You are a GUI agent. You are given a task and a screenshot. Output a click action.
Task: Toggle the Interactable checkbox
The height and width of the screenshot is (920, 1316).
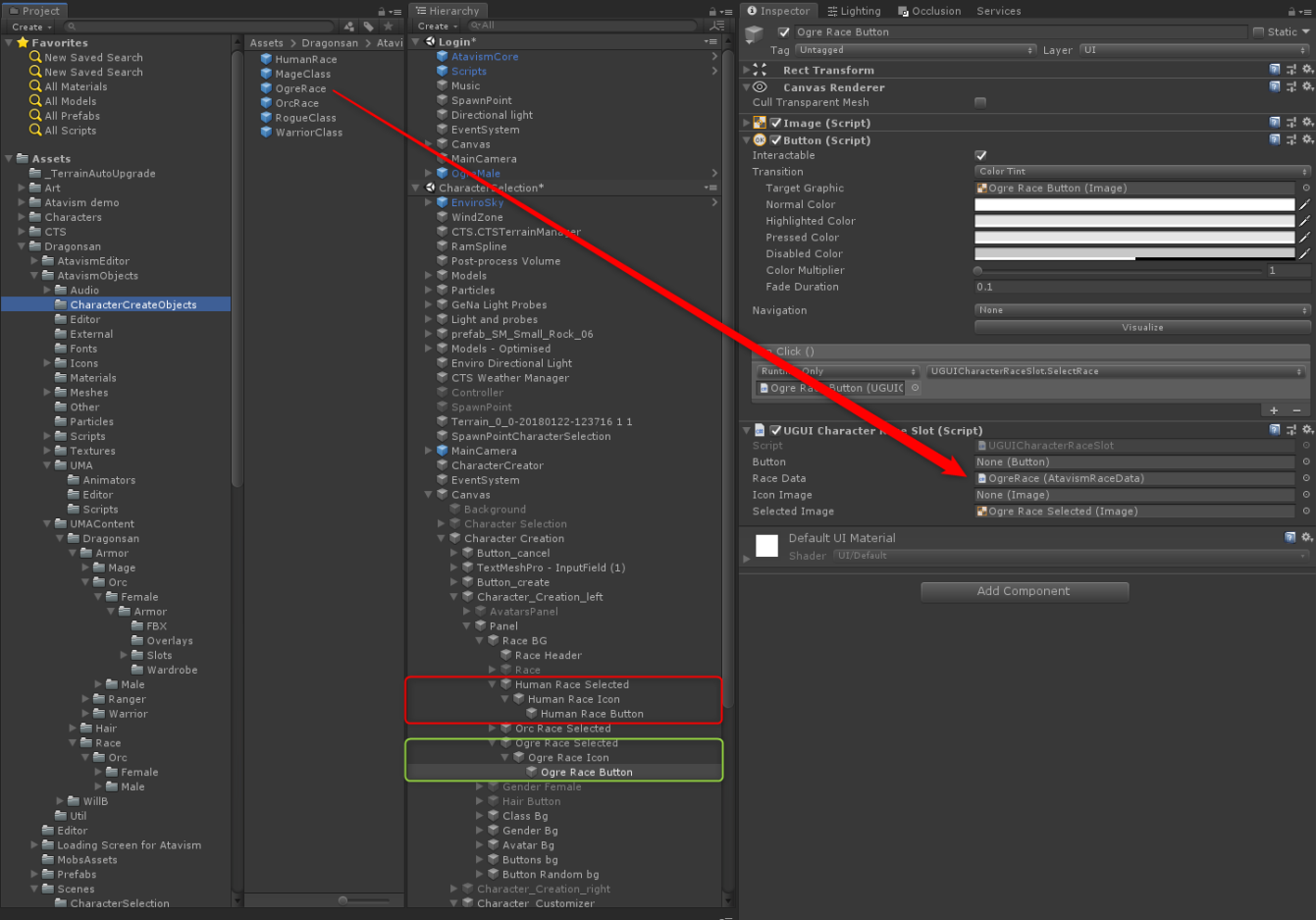point(980,155)
